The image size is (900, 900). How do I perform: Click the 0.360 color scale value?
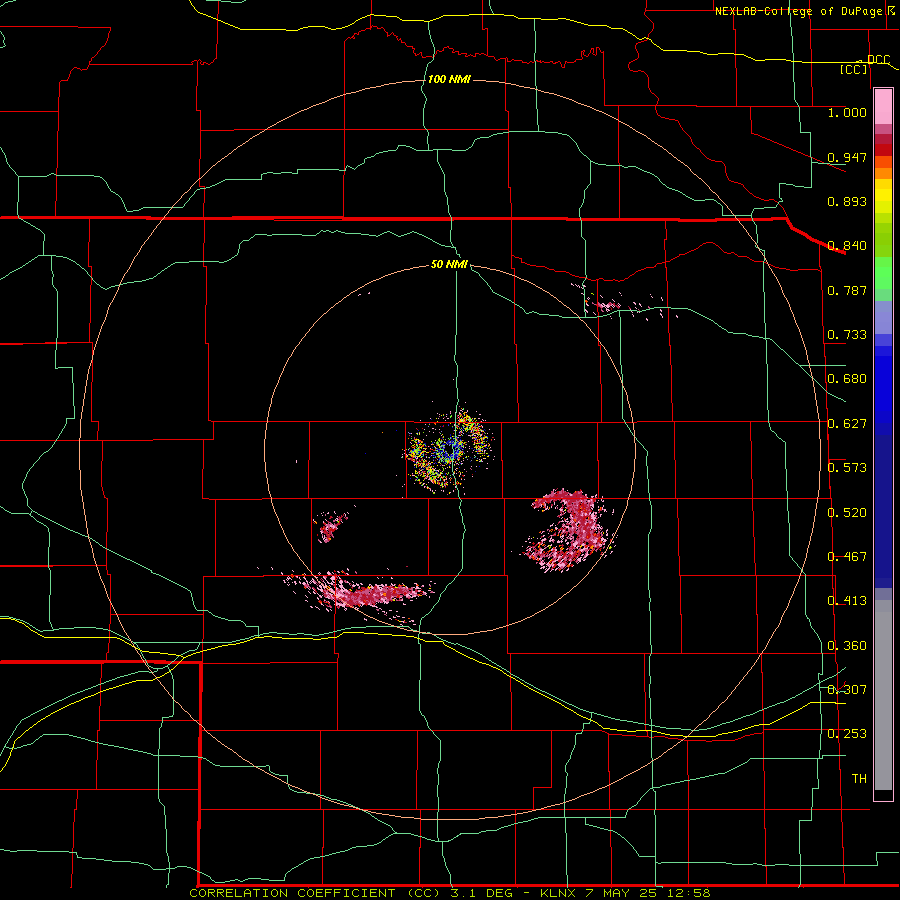point(847,646)
